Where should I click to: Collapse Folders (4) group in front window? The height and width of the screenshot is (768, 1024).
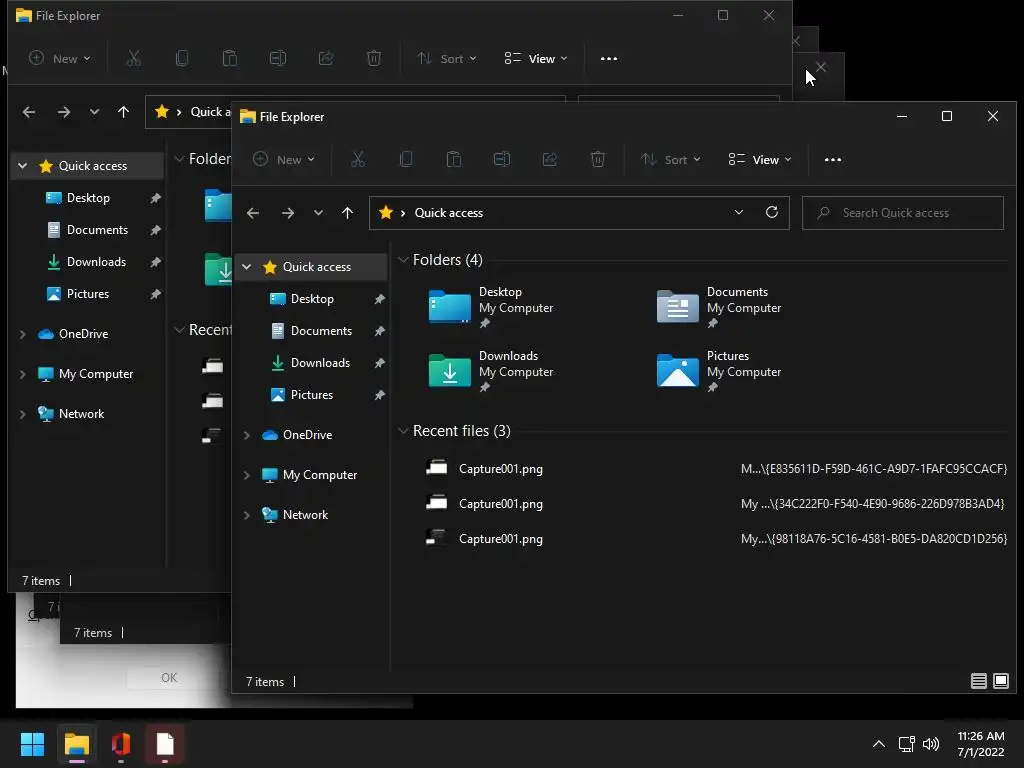(x=403, y=260)
